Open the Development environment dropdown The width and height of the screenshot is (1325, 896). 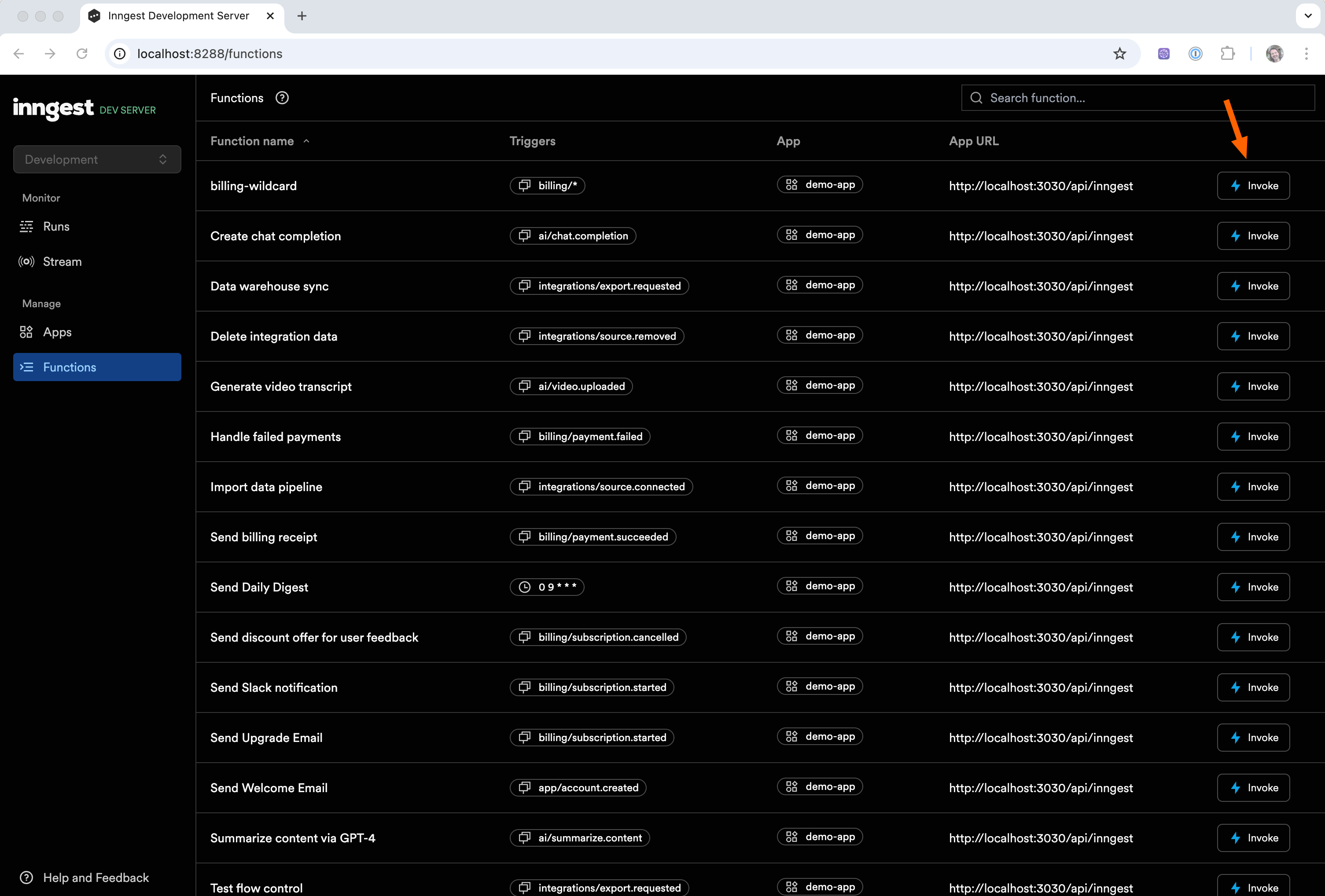[97, 160]
